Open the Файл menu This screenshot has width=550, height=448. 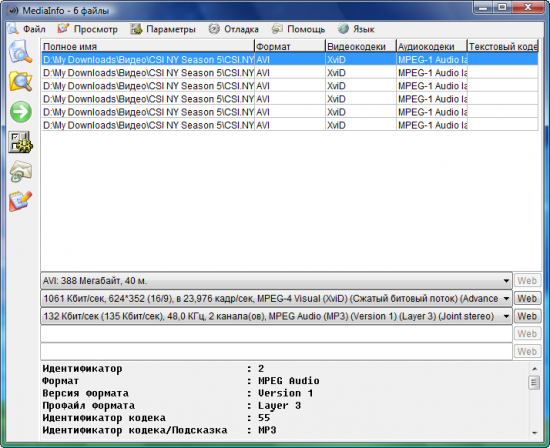click(x=27, y=29)
